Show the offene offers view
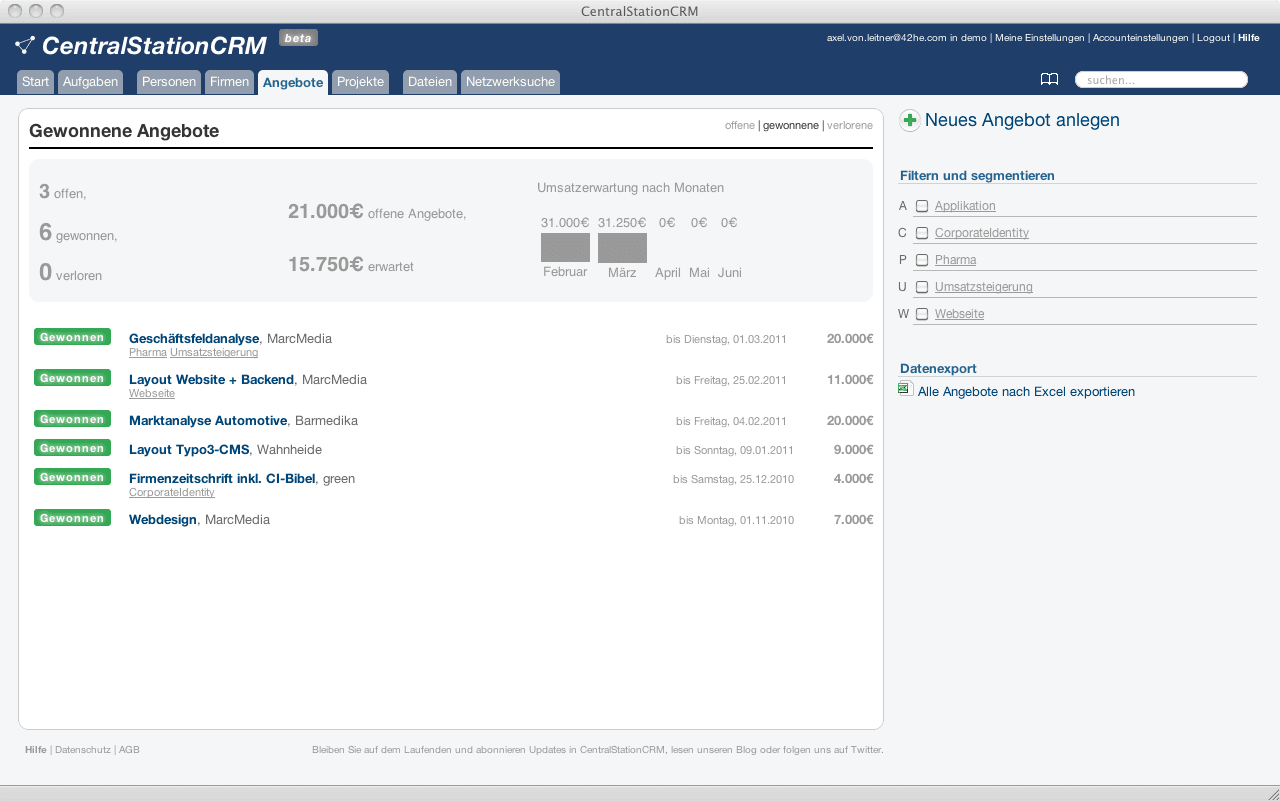The height and width of the screenshot is (801, 1280). click(739, 126)
